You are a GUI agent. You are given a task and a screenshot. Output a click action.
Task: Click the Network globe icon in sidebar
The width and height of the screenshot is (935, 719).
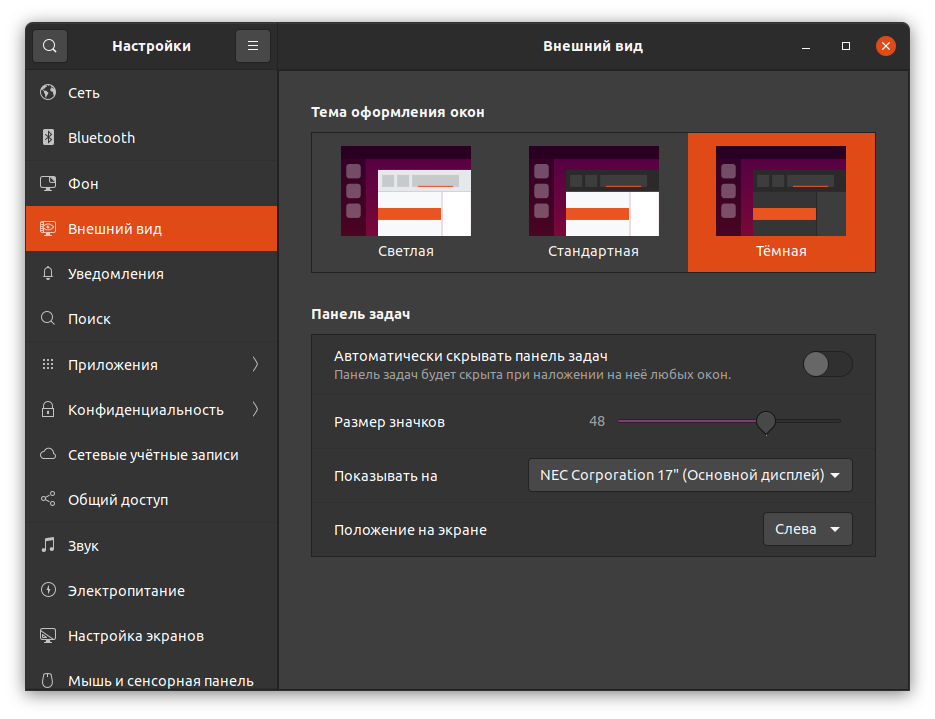(47, 93)
